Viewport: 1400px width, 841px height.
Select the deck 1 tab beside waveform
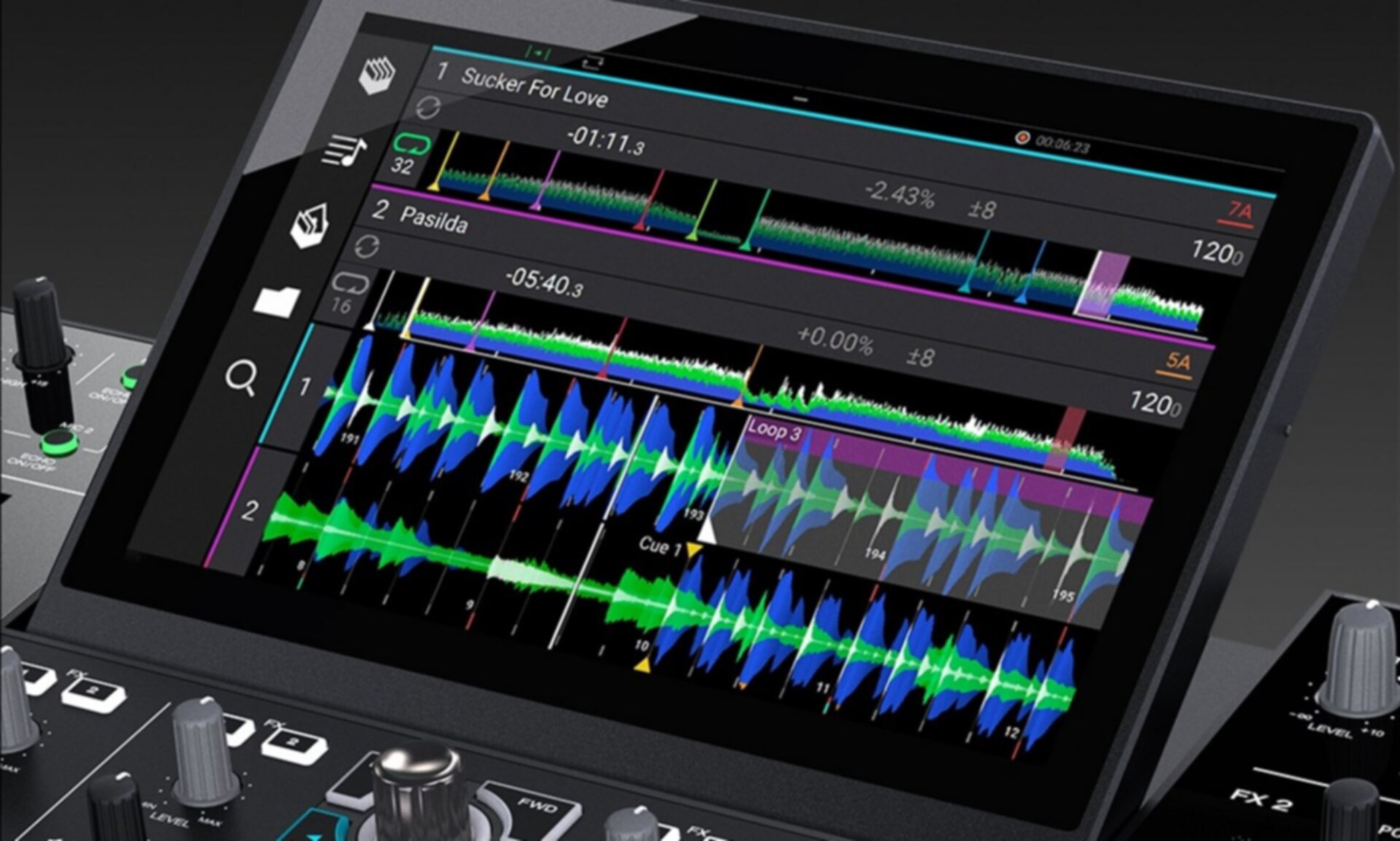tap(305, 386)
